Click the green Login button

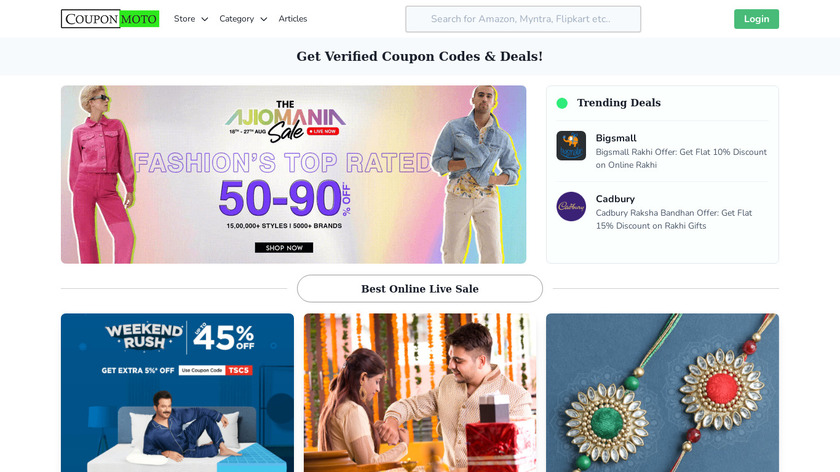click(x=756, y=19)
